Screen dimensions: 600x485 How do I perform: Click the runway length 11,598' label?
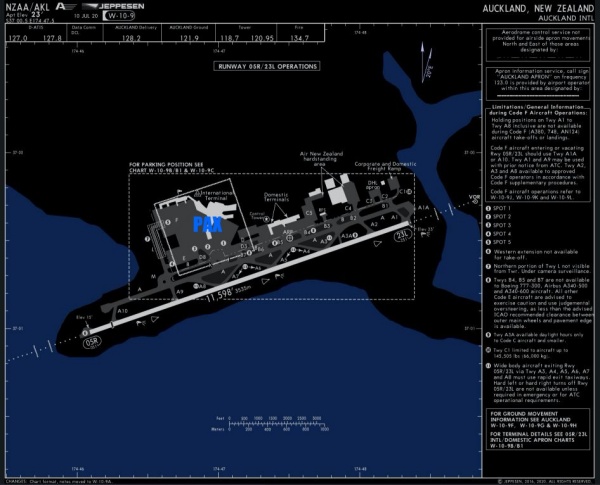pos(226,294)
